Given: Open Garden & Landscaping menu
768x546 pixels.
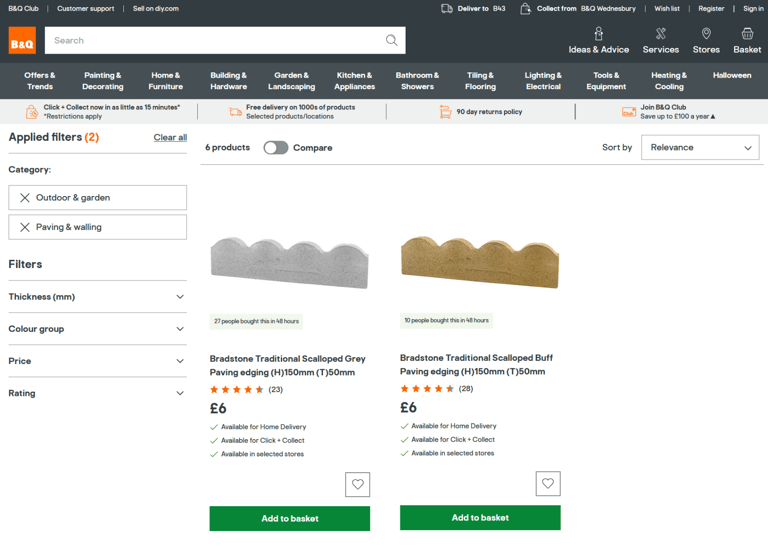Looking at the screenshot, I should 291,81.
